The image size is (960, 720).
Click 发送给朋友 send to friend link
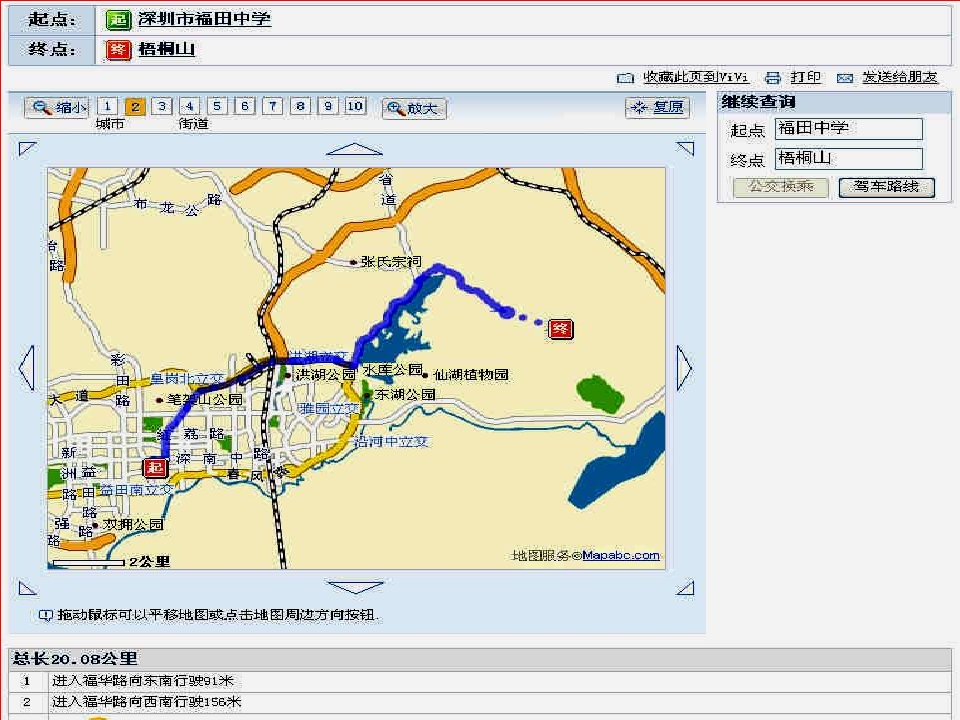click(x=899, y=77)
